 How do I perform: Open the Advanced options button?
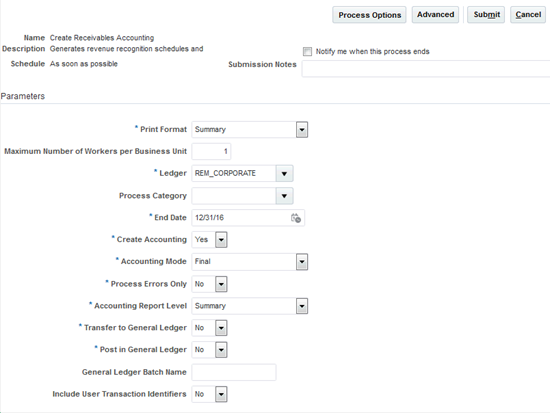435,15
